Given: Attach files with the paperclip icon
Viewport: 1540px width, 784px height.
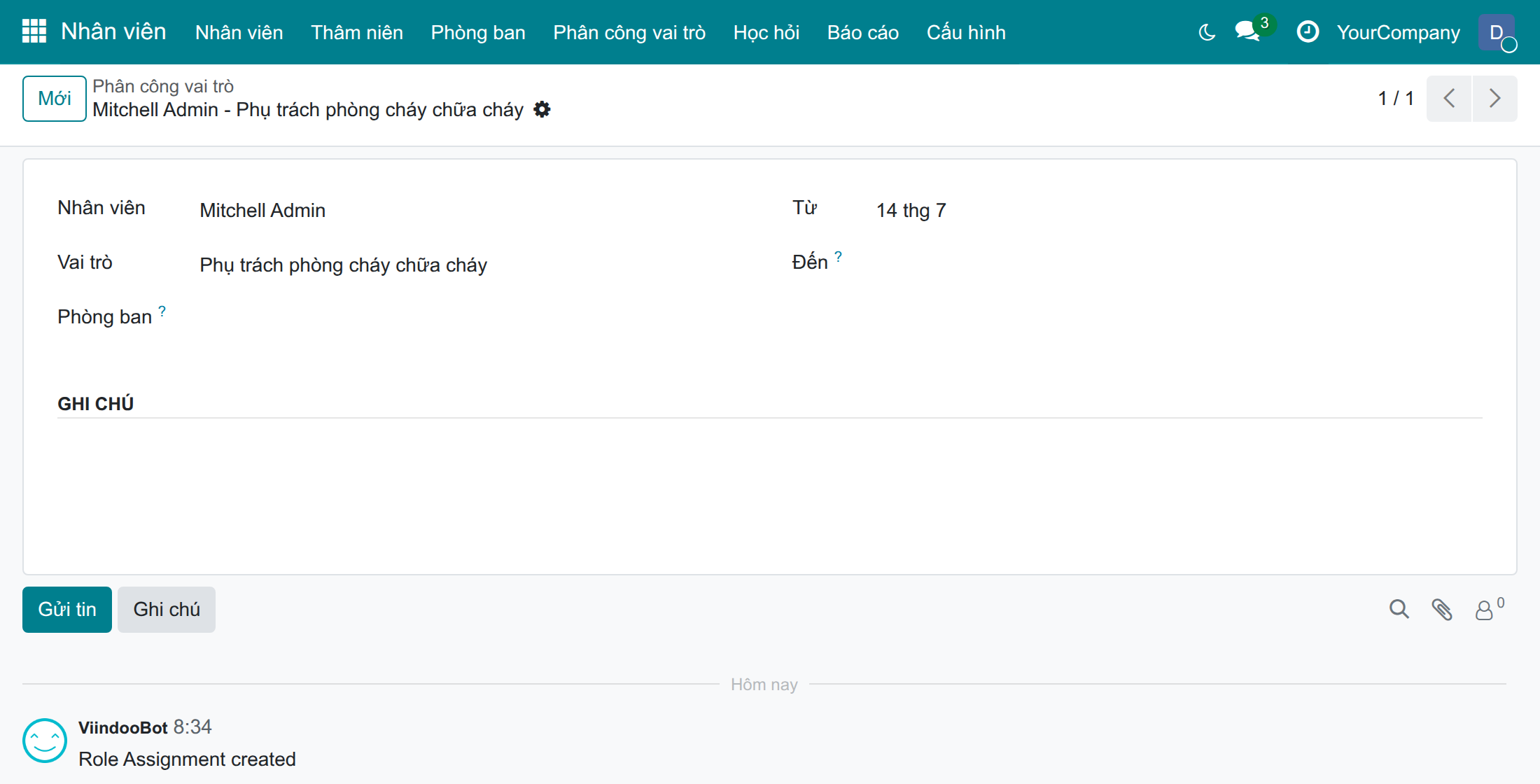Looking at the screenshot, I should coord(1442,610).
